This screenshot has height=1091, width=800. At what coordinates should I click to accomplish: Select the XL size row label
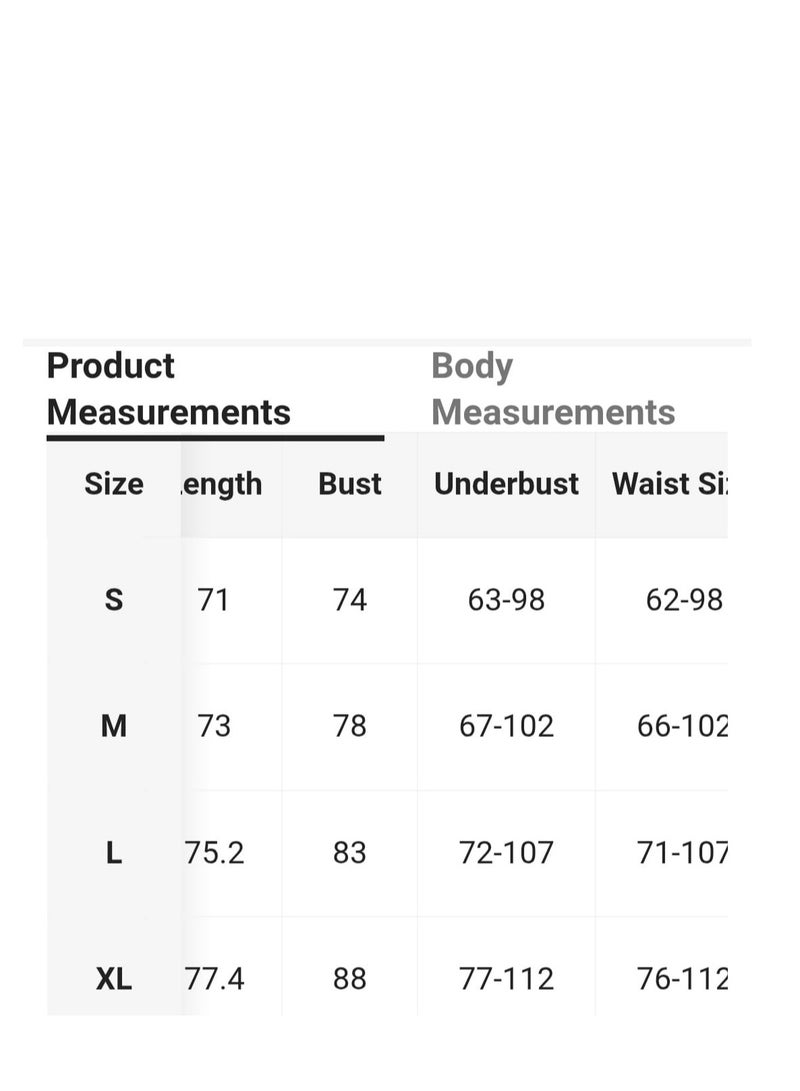[x=114, y=980]
